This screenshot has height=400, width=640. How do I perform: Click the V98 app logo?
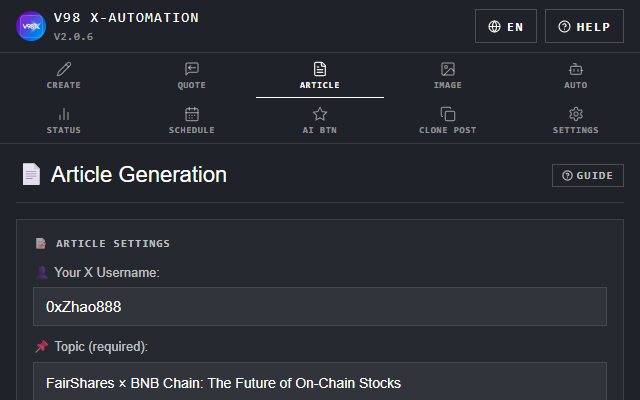pyautogui.click(x=31, y=26)
